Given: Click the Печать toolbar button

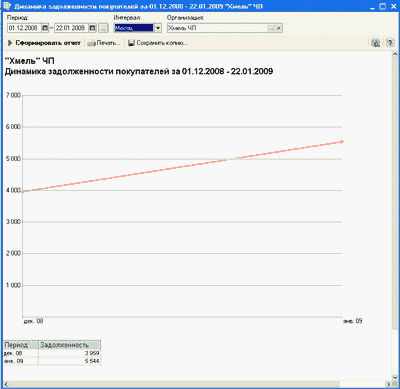Looking at the screenshot, I should coord(104,43).
